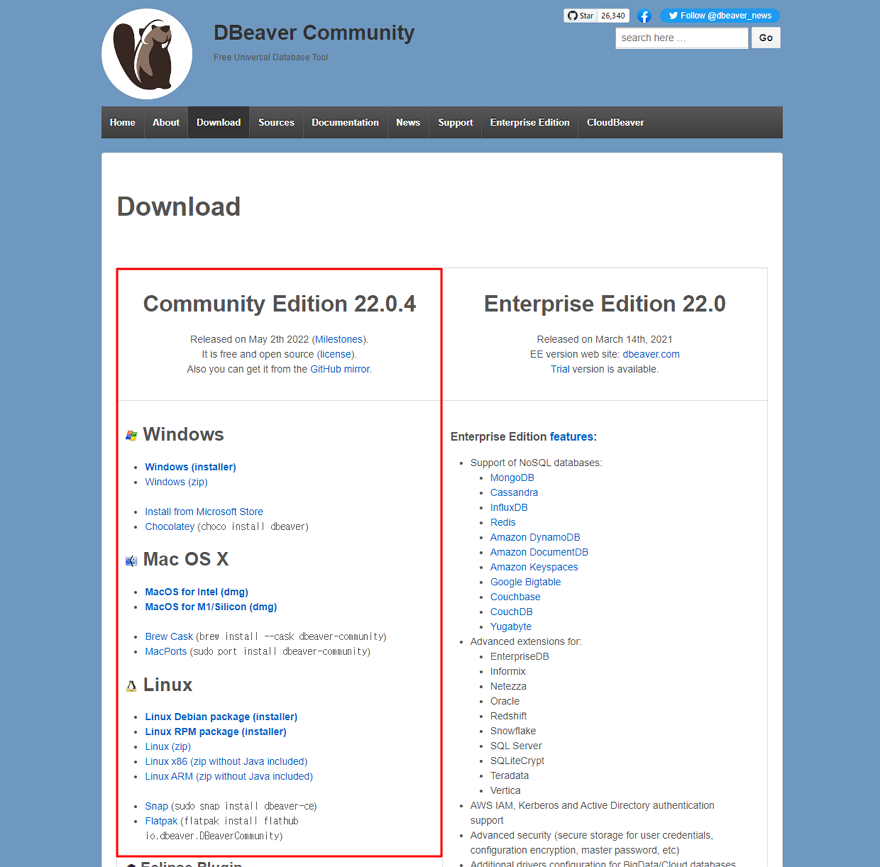The width and height of the screenshot is (880, 867).
Task: Open the Cassandra link
Action: tap(514, 493)
